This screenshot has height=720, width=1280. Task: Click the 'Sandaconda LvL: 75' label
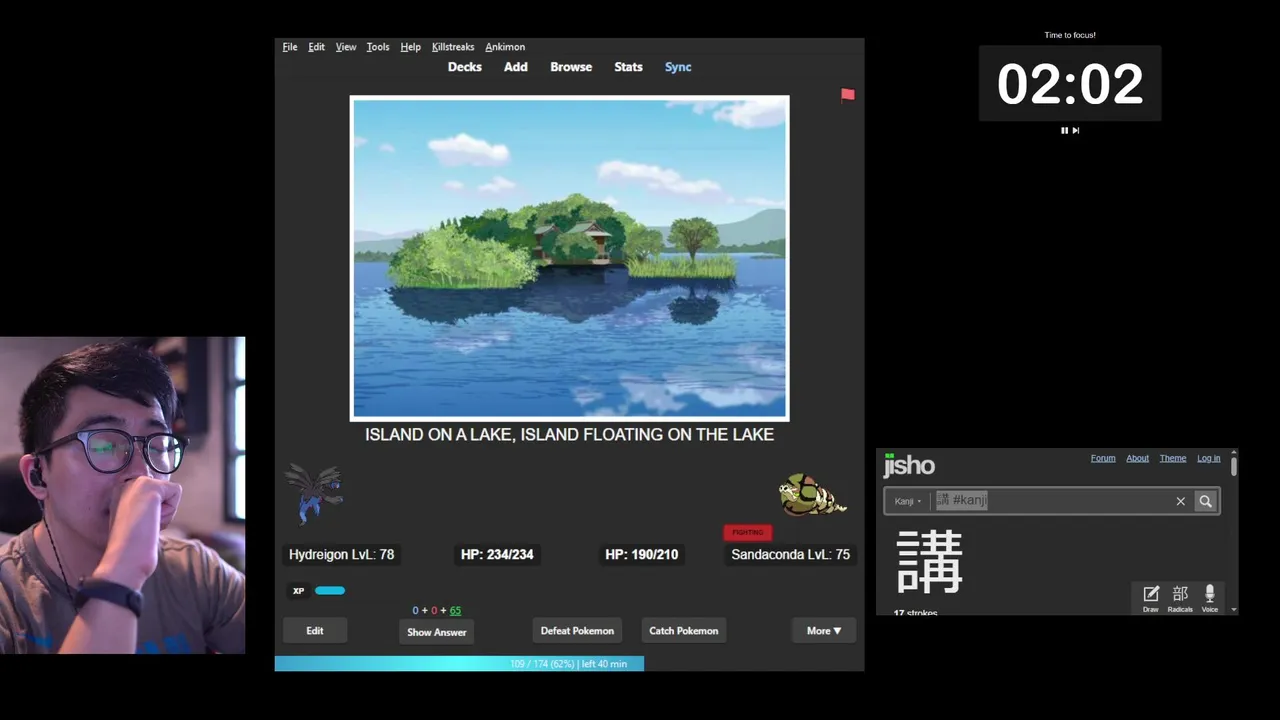coord(790,554)
